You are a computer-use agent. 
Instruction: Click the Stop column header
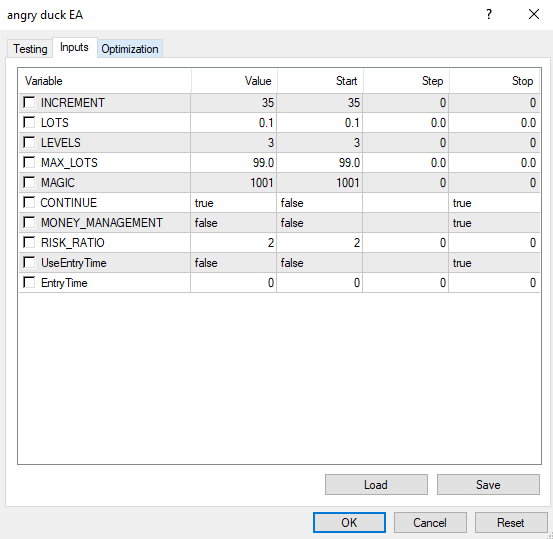pos(494,81)
